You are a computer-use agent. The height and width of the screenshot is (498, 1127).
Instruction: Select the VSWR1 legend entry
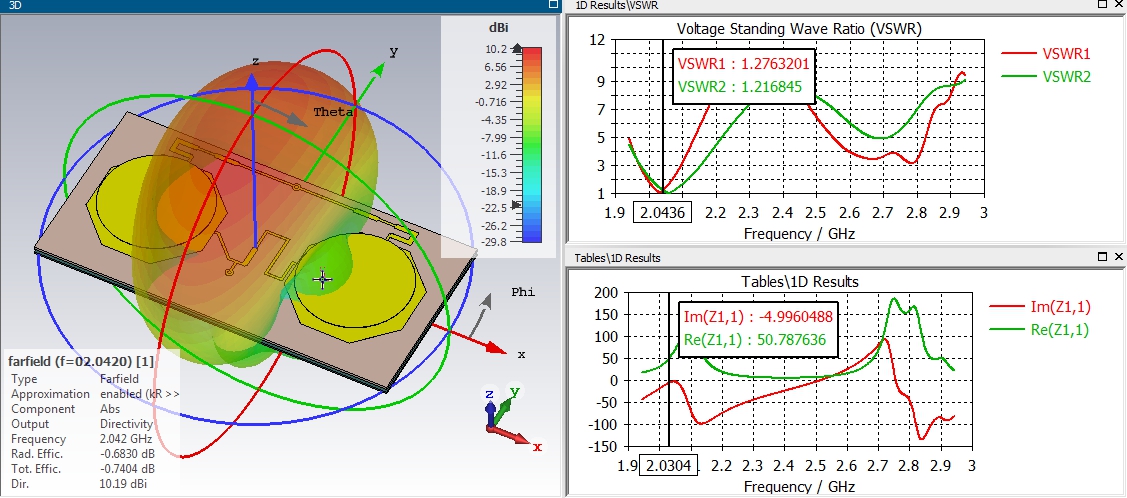click(x=1046, y=54)
